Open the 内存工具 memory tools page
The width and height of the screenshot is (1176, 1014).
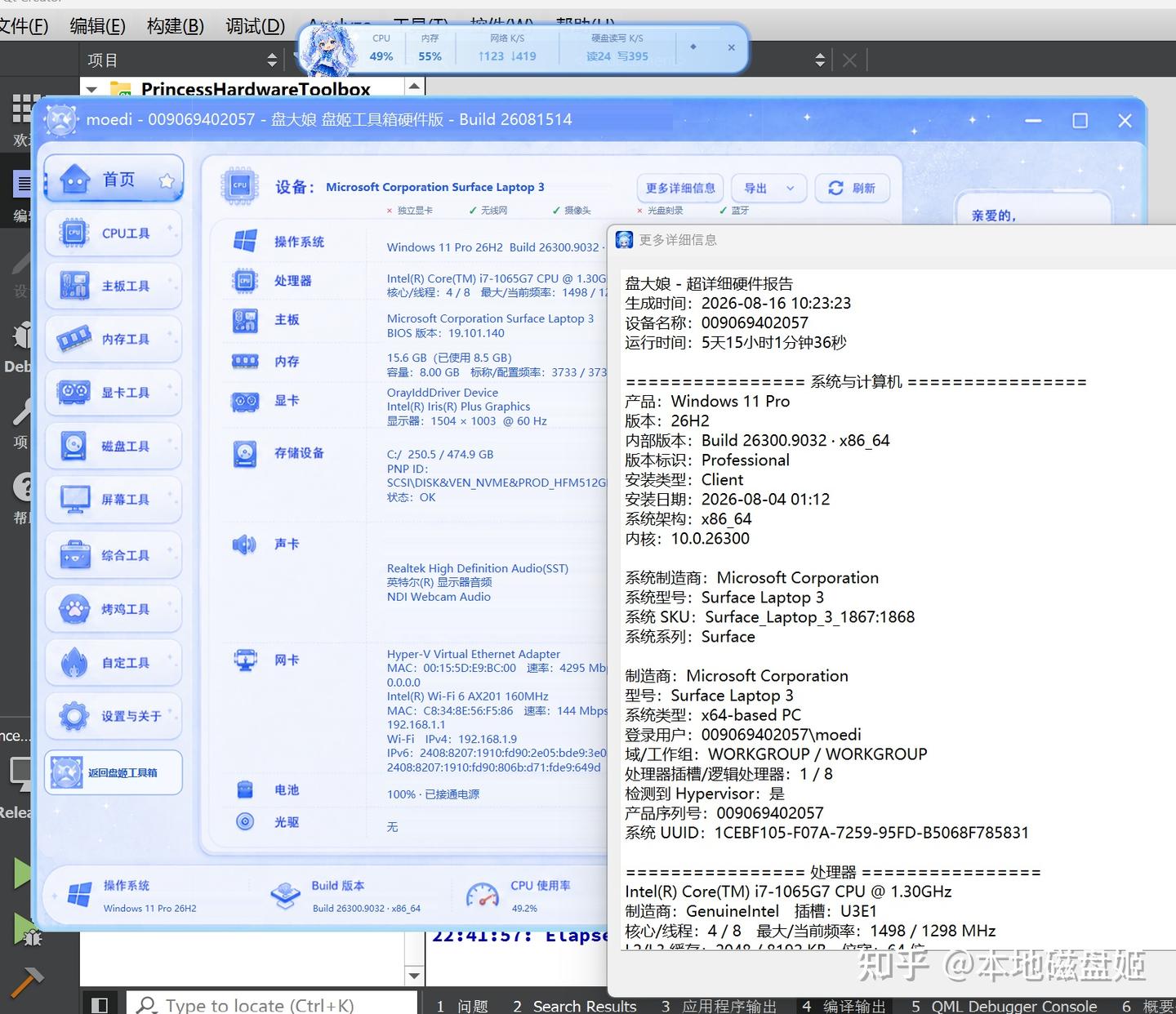coord(114,340)
